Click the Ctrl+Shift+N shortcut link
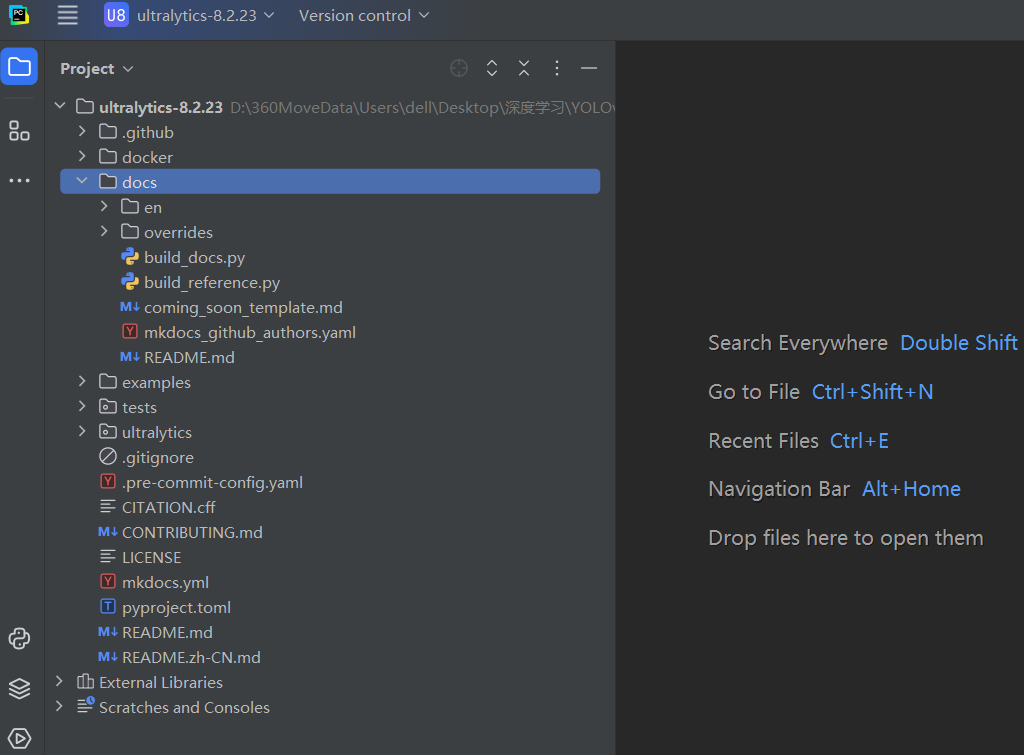The width and height of the screenshot is (1024, 755). click(872, 392)
